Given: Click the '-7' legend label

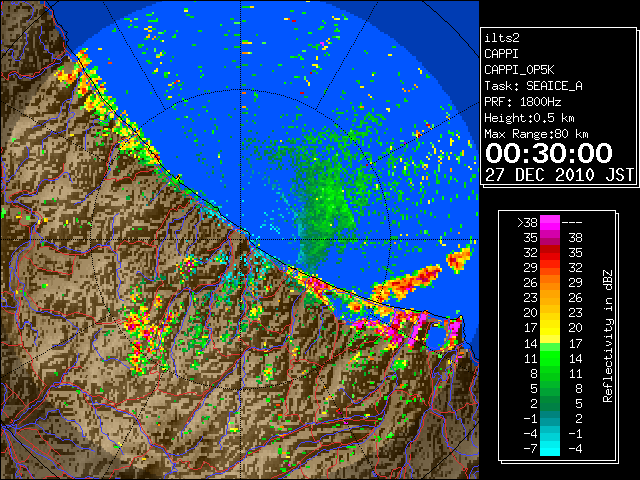Looking at the screenshot, I should 530,449.
